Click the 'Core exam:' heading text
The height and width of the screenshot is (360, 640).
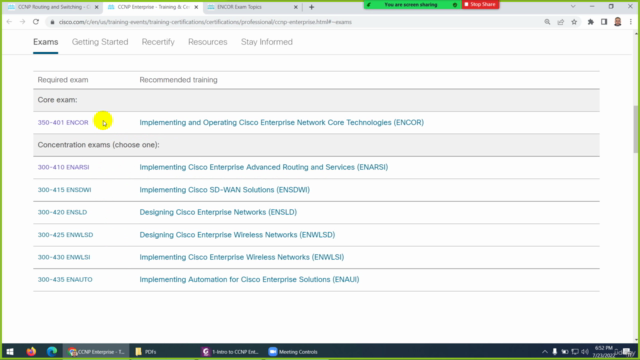pyautogui.click(x=57, y=100)
